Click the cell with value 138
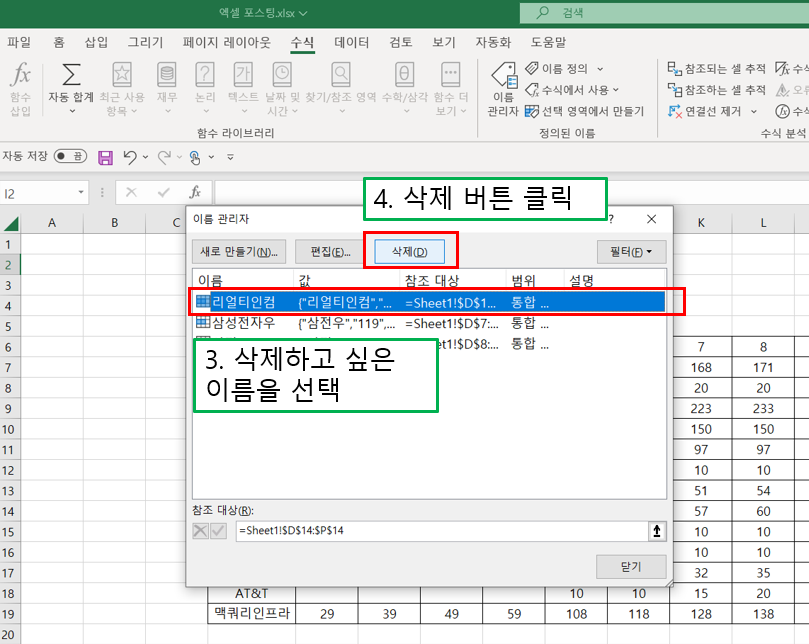809x644 pixels. point(763,614)
